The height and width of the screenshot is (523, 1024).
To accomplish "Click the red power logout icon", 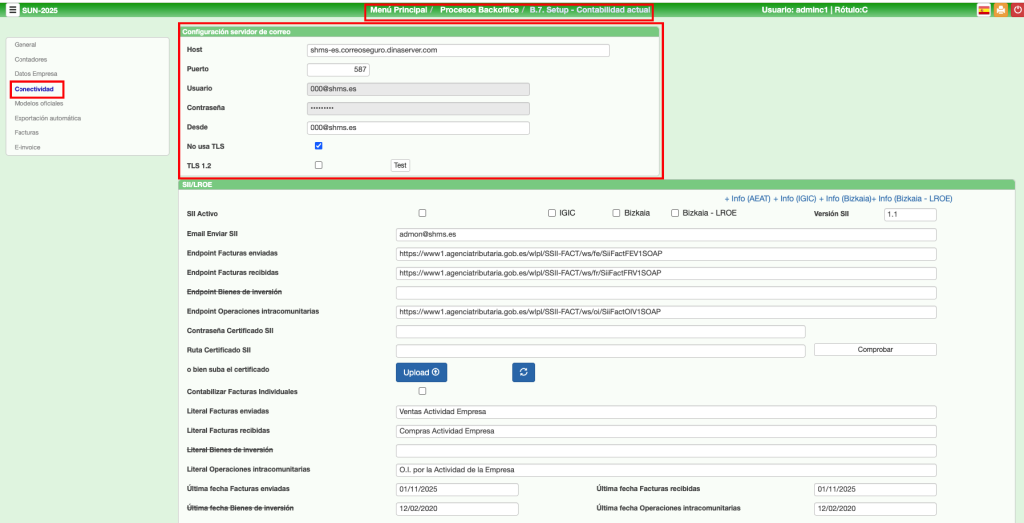I will click(1016, 10).
